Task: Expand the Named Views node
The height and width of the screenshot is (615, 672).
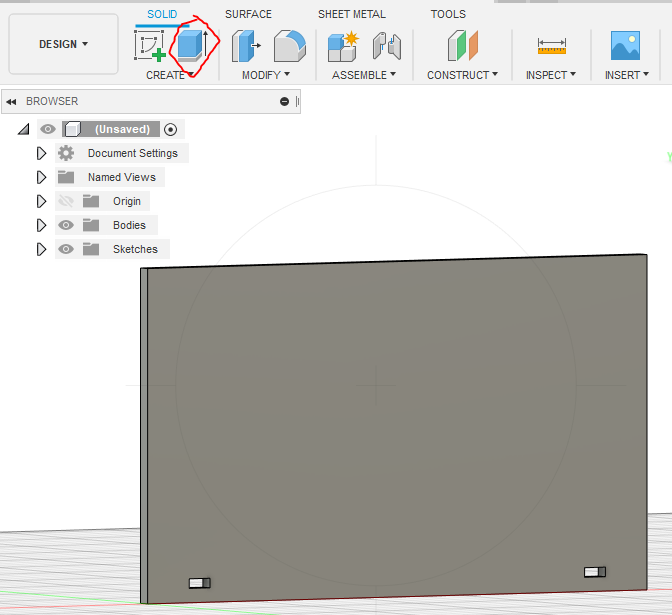Action: tap(41, 177)
